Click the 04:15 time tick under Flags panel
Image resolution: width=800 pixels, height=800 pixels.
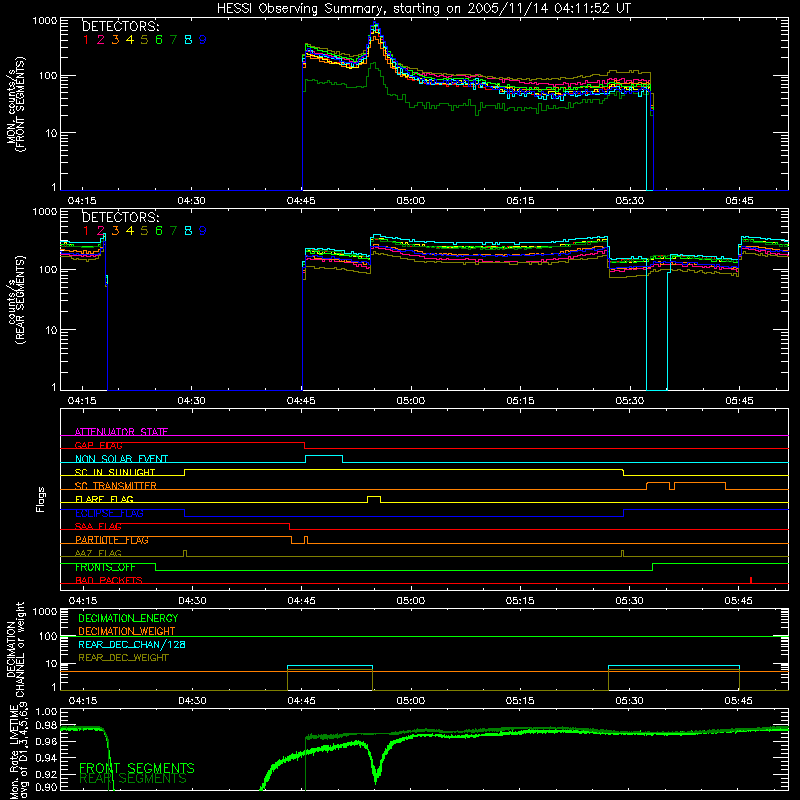click(83, 601)
